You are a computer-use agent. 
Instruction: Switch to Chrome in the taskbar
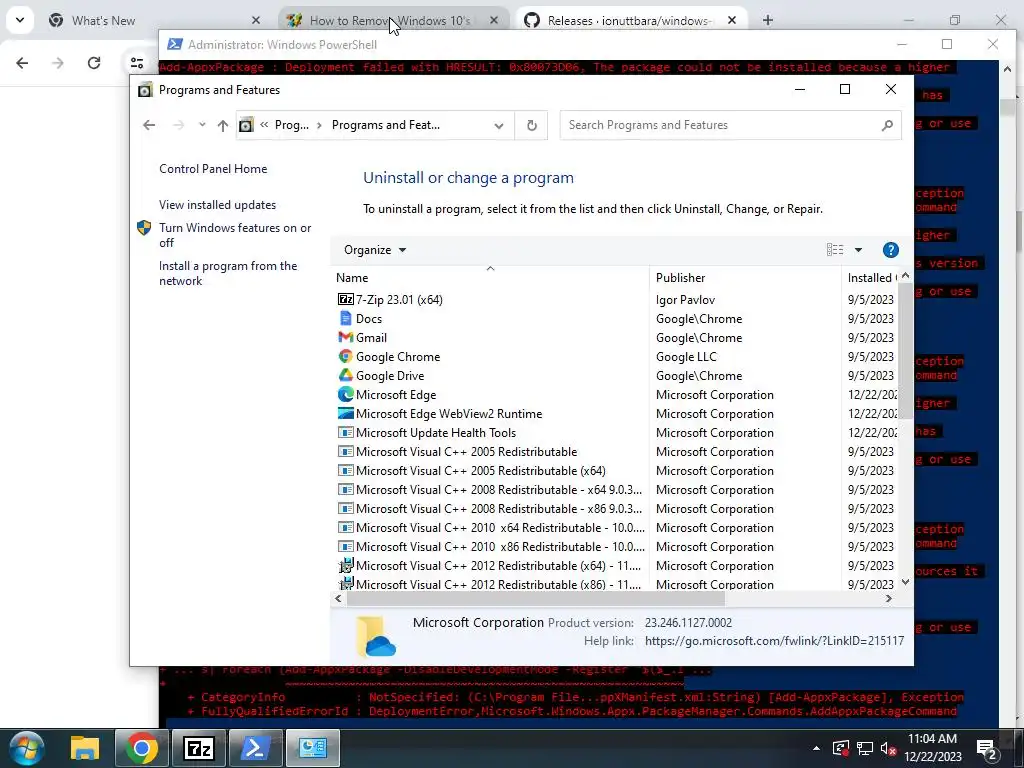pyautogui.click(x=142, y=748)
